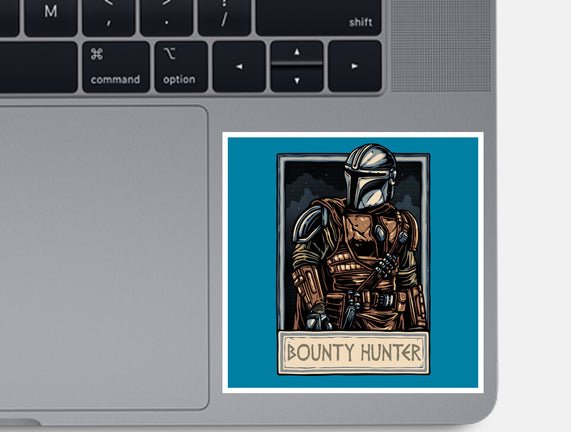This screenshot has width=571, height=432.
Task: Click the "BOUNTY HUNTER" caption on sticker
Action: click(x=354, y=352)
